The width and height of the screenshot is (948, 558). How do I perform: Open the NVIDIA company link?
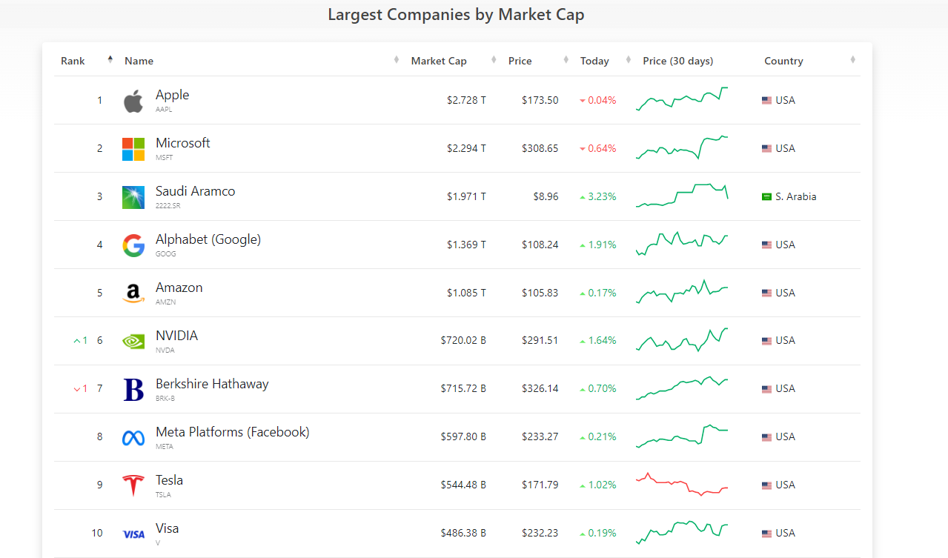[x=177, y=336]
